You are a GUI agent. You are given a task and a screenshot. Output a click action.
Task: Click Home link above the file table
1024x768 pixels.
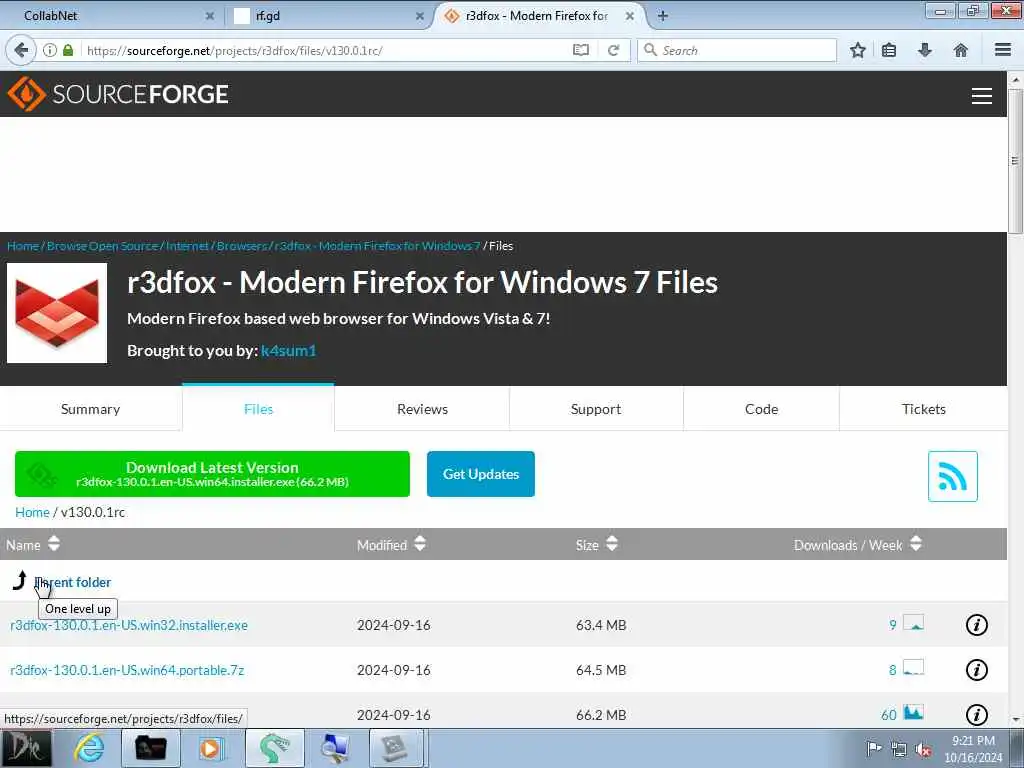tap(32, 512)
